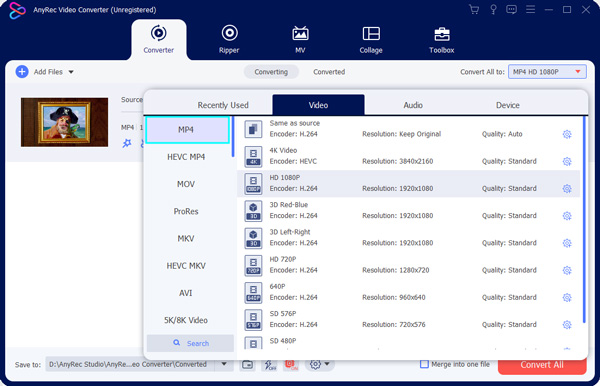Image resolution: width=600 pixels, height=386 pixels.
Task: Click the blue plus Add Files icon
Action: (22, 72)
